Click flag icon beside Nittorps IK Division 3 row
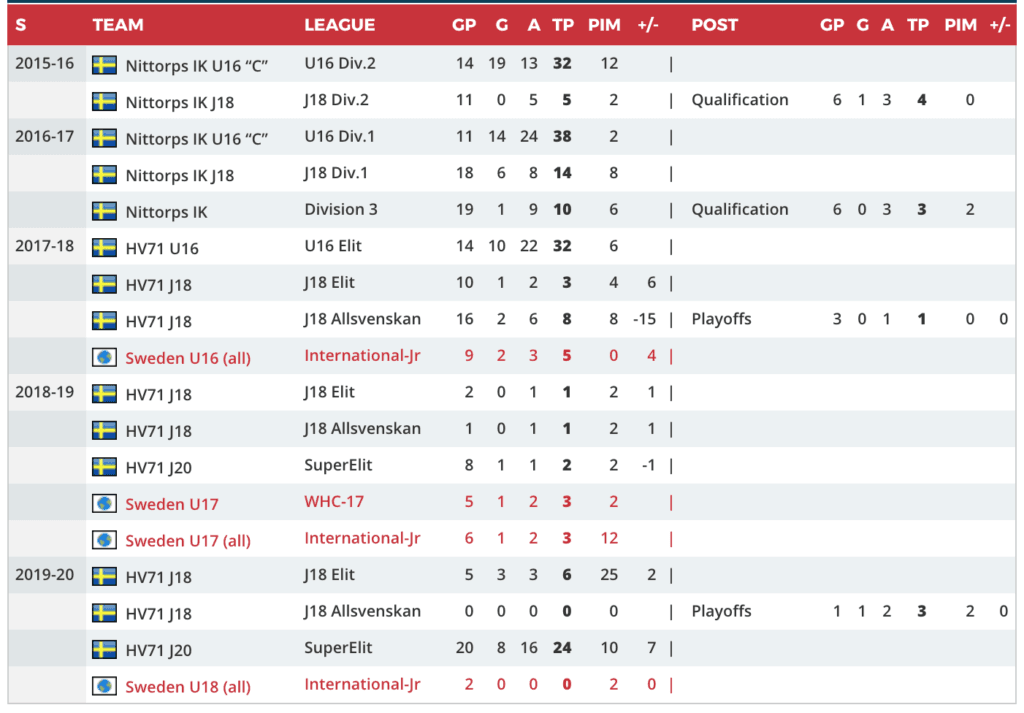Screen dimensions: 1024x713 click(104, 211)
